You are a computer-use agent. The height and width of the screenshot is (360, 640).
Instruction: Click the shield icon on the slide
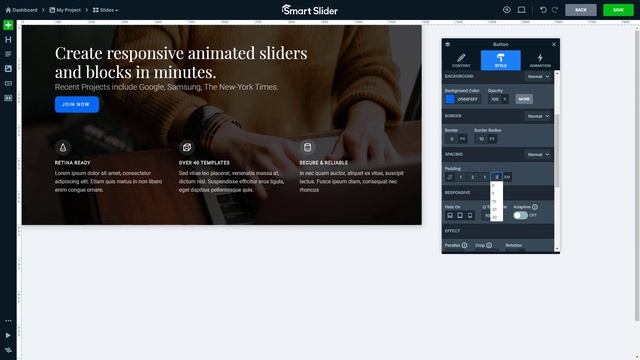(63, 147)
